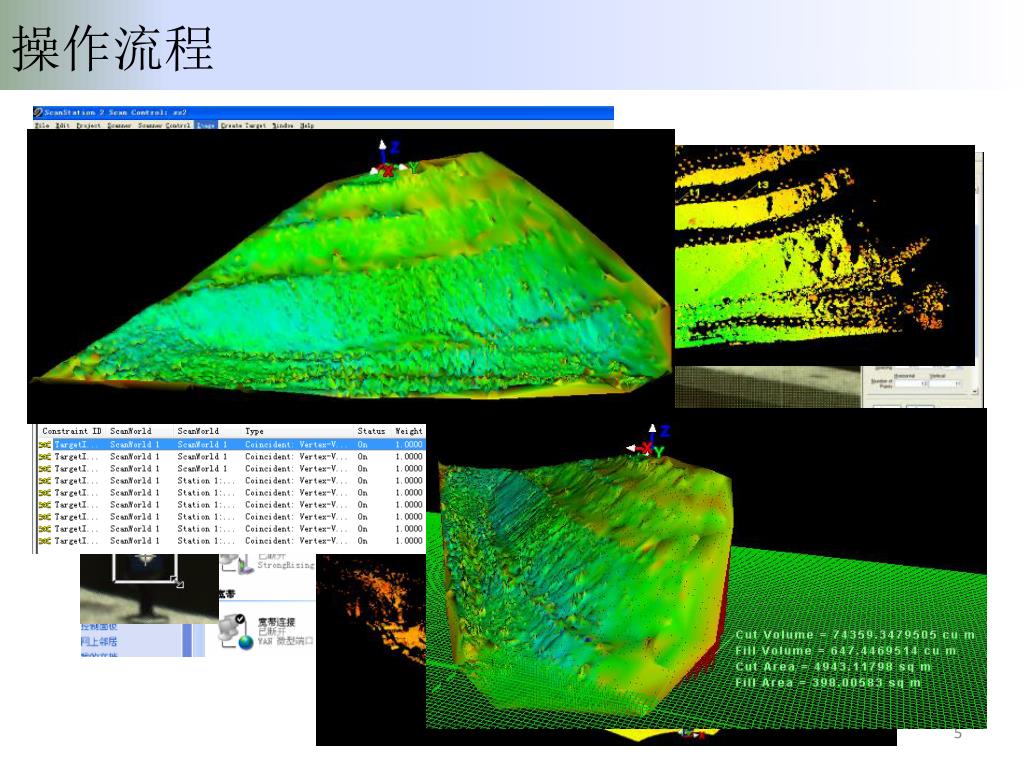The image size is (1024, 768).
Task: Open the Project menu
Action: point(88,125)
